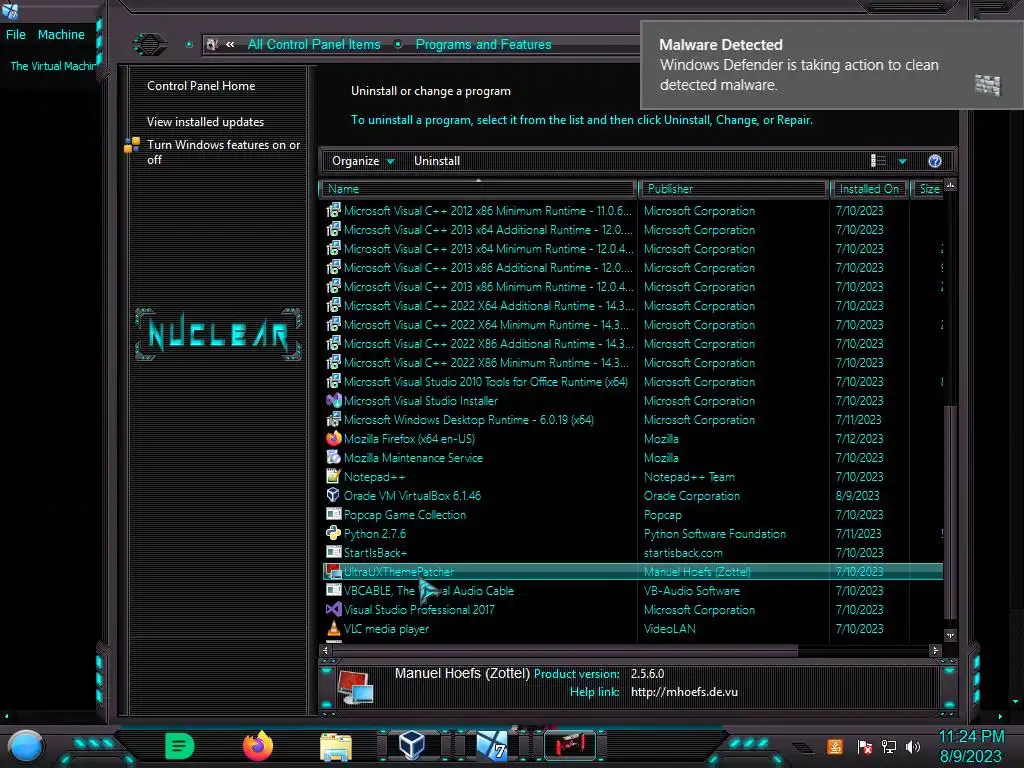
Task: Click the Microsoft Visual Studio Installer icon
Action: 334,400
